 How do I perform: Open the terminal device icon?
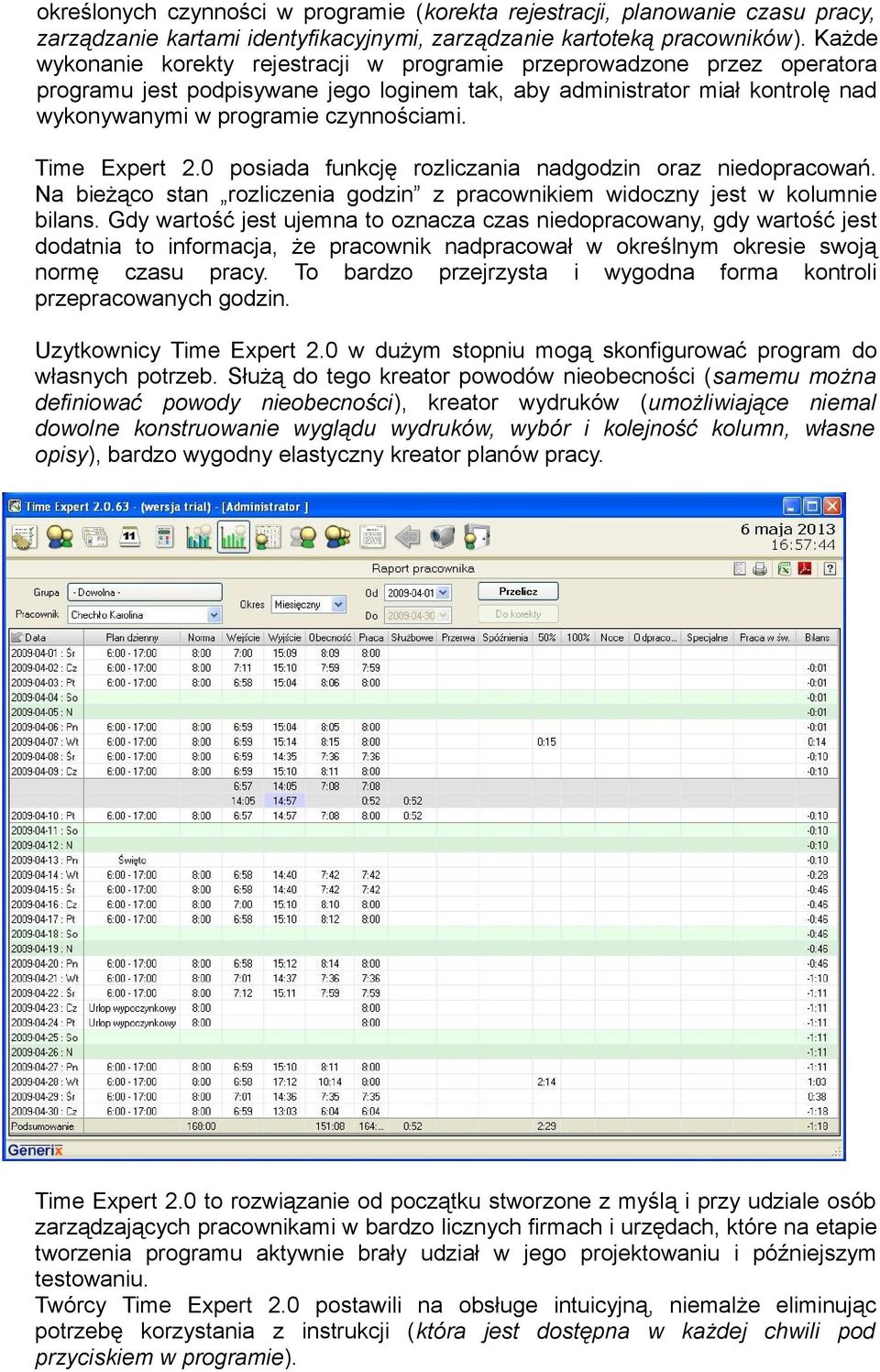[x=164, y=536]
